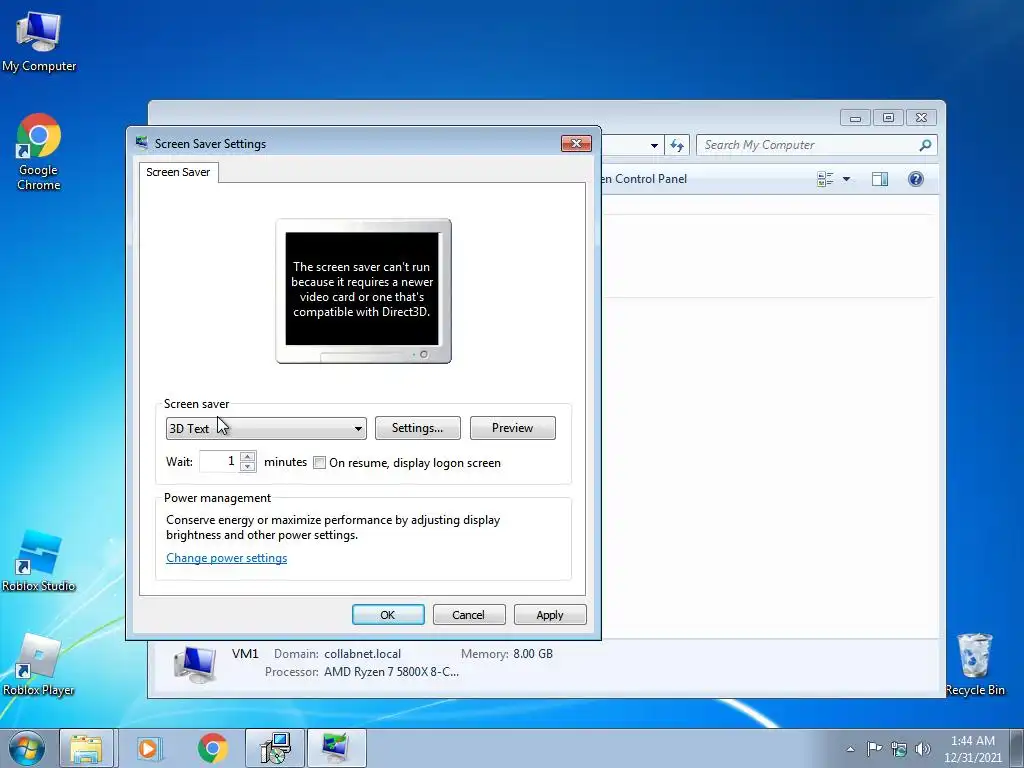1024x768 pixels.
Task: Expand the view options dropdown arrow
Action: tap(846, 179)
